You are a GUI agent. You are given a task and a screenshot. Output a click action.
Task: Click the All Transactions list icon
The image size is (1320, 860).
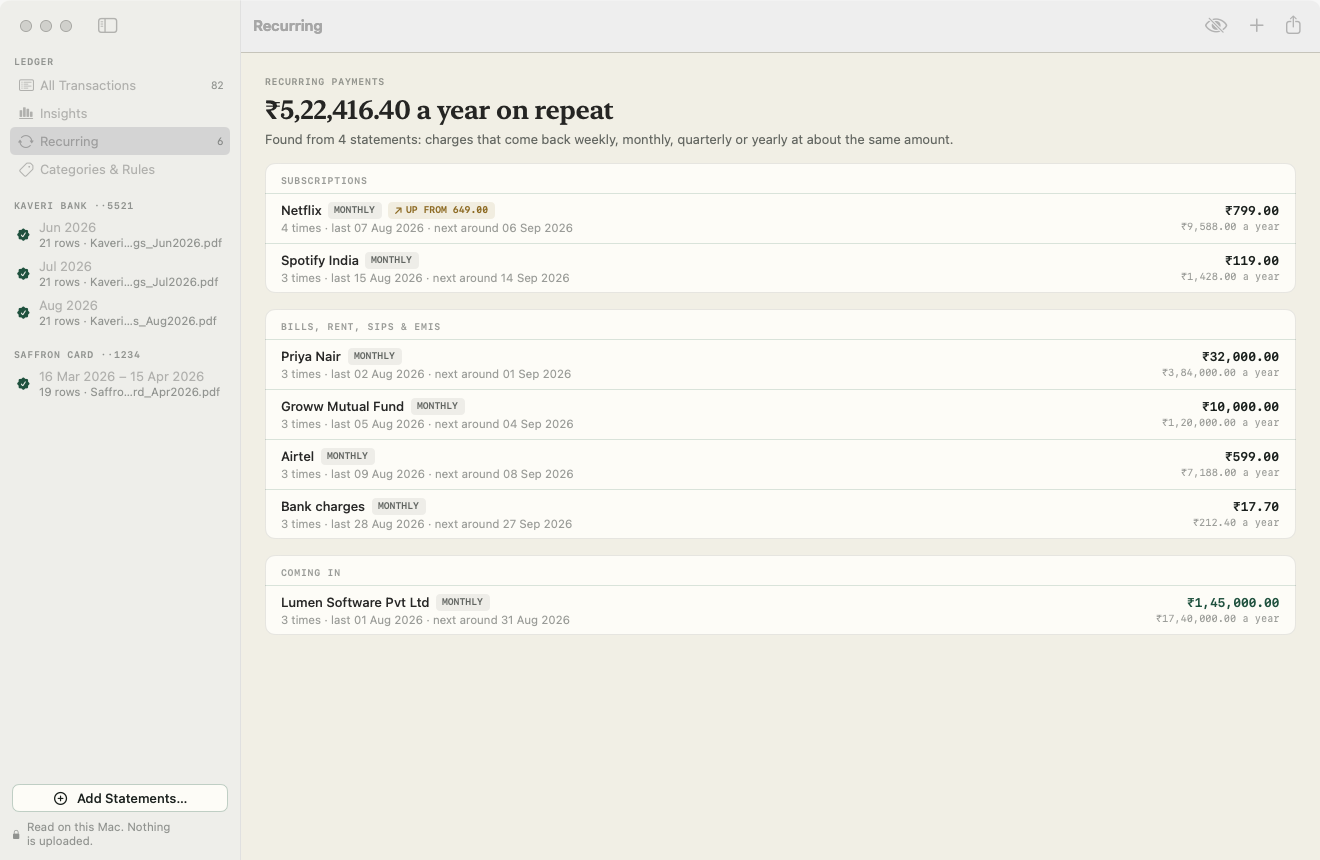(x=26, y=85)
